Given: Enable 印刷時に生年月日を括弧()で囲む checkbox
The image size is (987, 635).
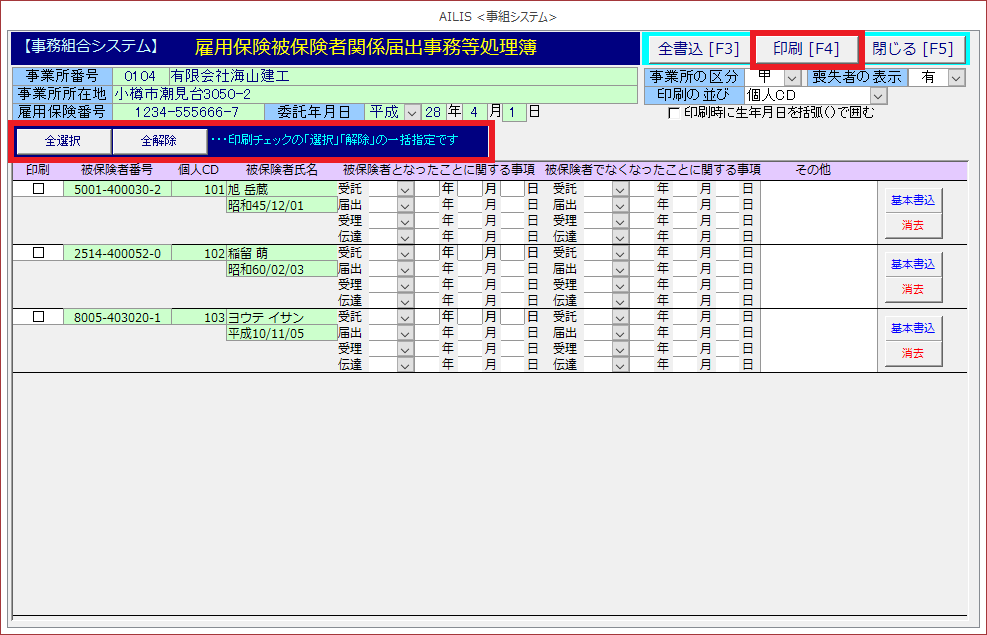Looking at the screenshot, I should [674, 113].
